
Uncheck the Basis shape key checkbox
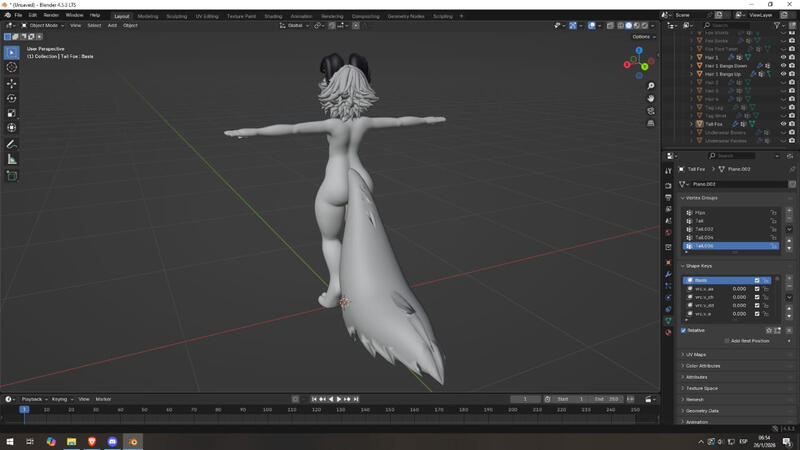757,281
